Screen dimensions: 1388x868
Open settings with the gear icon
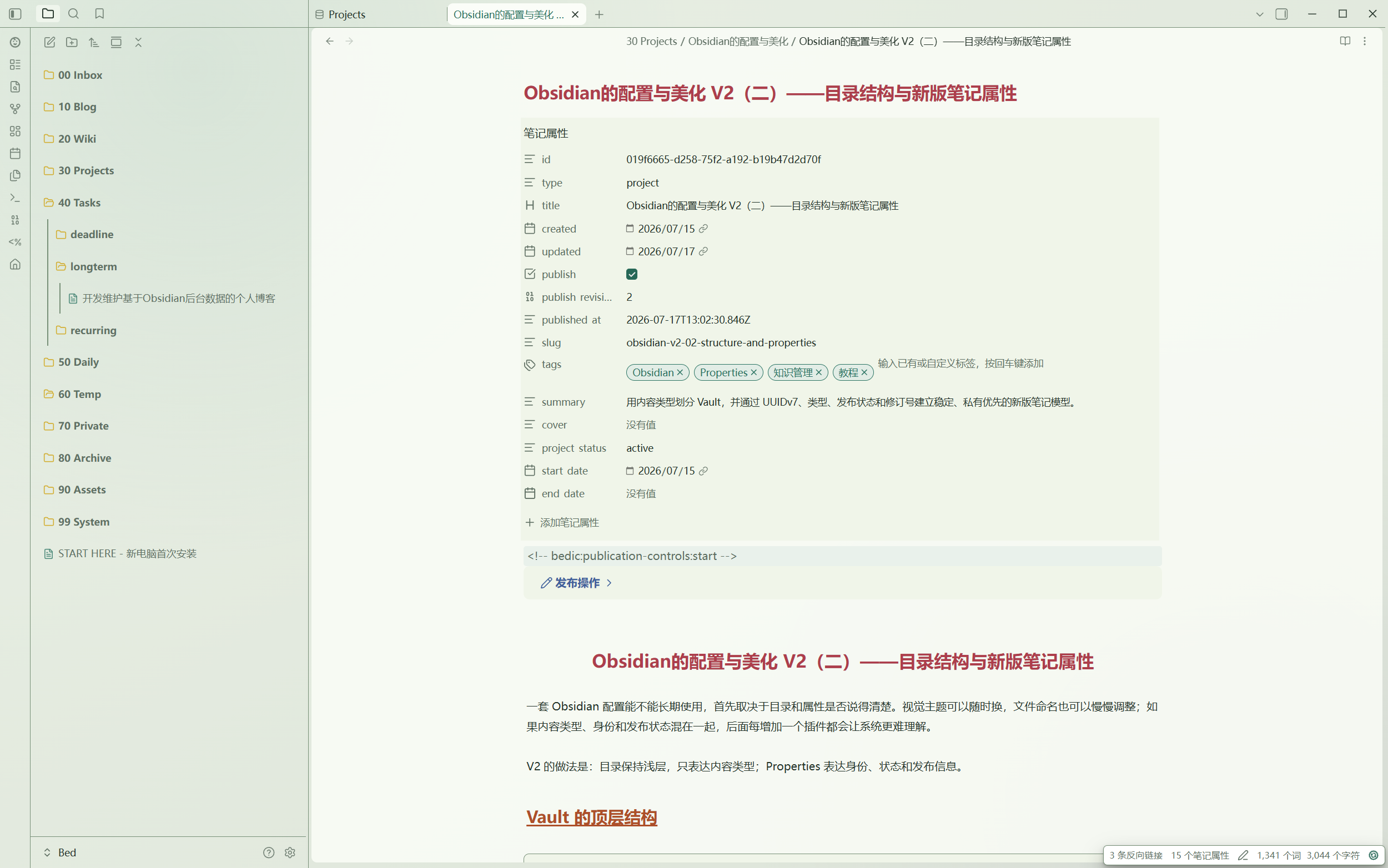click(x=290, y=852)
